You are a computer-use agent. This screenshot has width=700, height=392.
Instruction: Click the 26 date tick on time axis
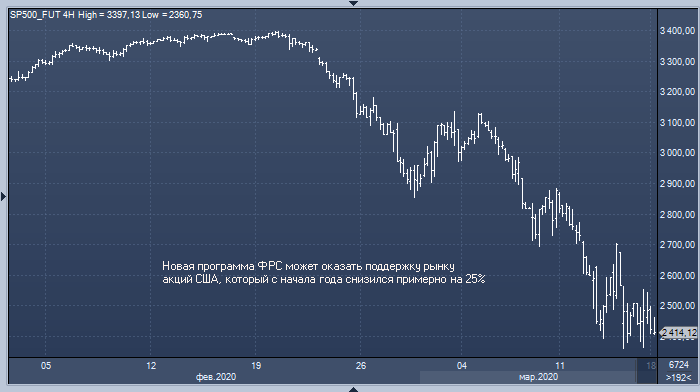tap(361, 366)
